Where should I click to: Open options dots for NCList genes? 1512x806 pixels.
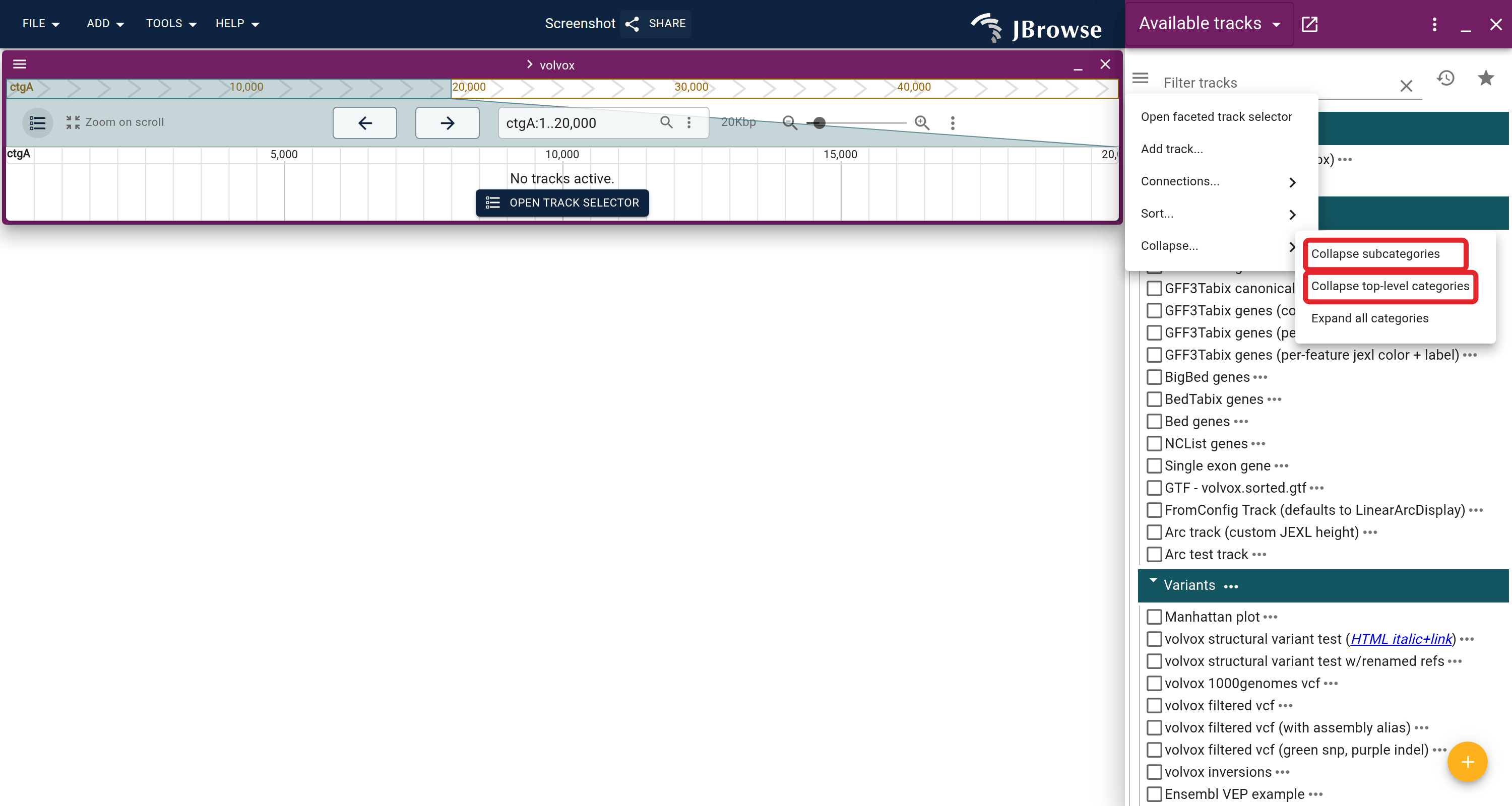pos(1258,443)
